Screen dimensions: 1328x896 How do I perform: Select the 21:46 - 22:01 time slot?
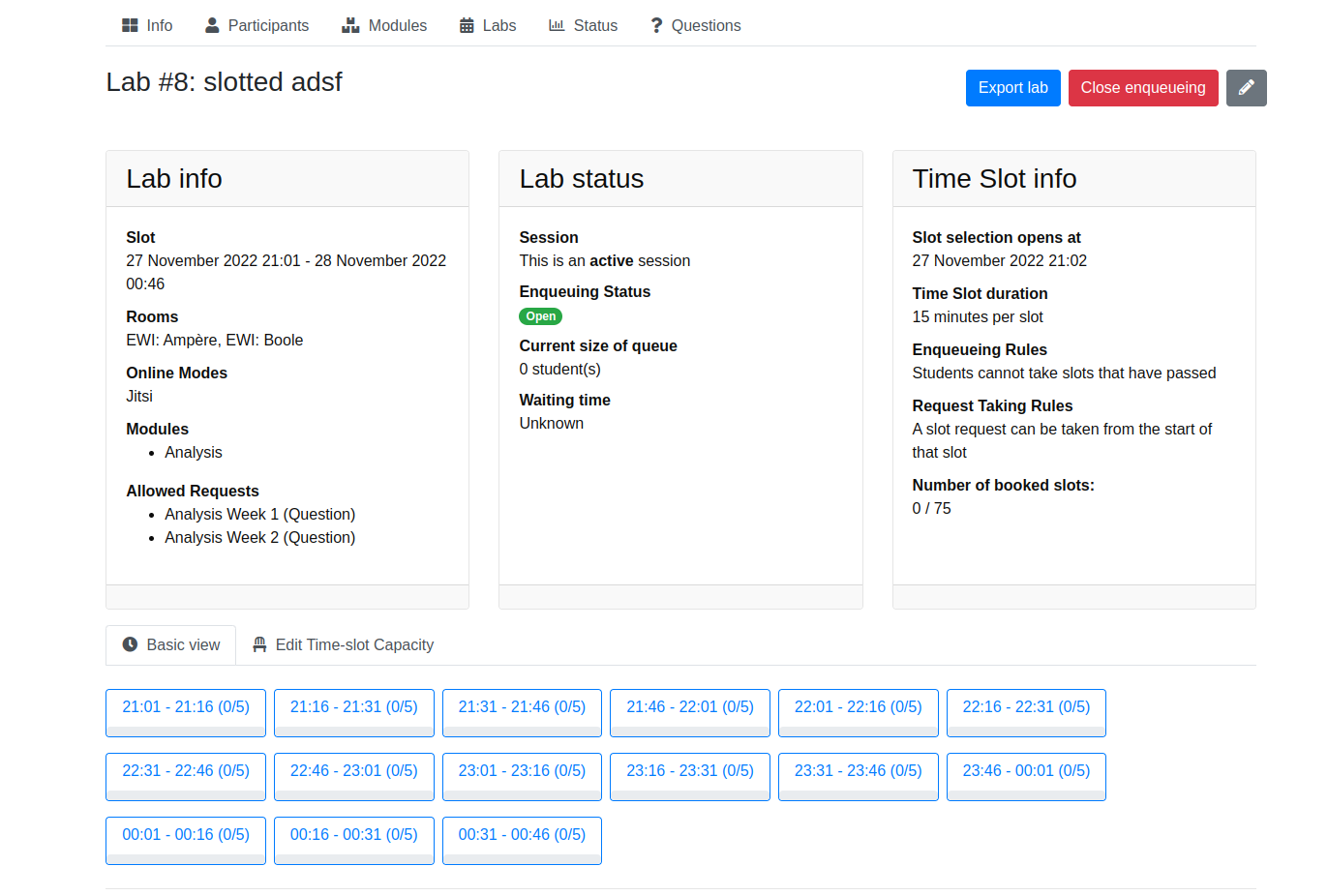pos(690,713)
